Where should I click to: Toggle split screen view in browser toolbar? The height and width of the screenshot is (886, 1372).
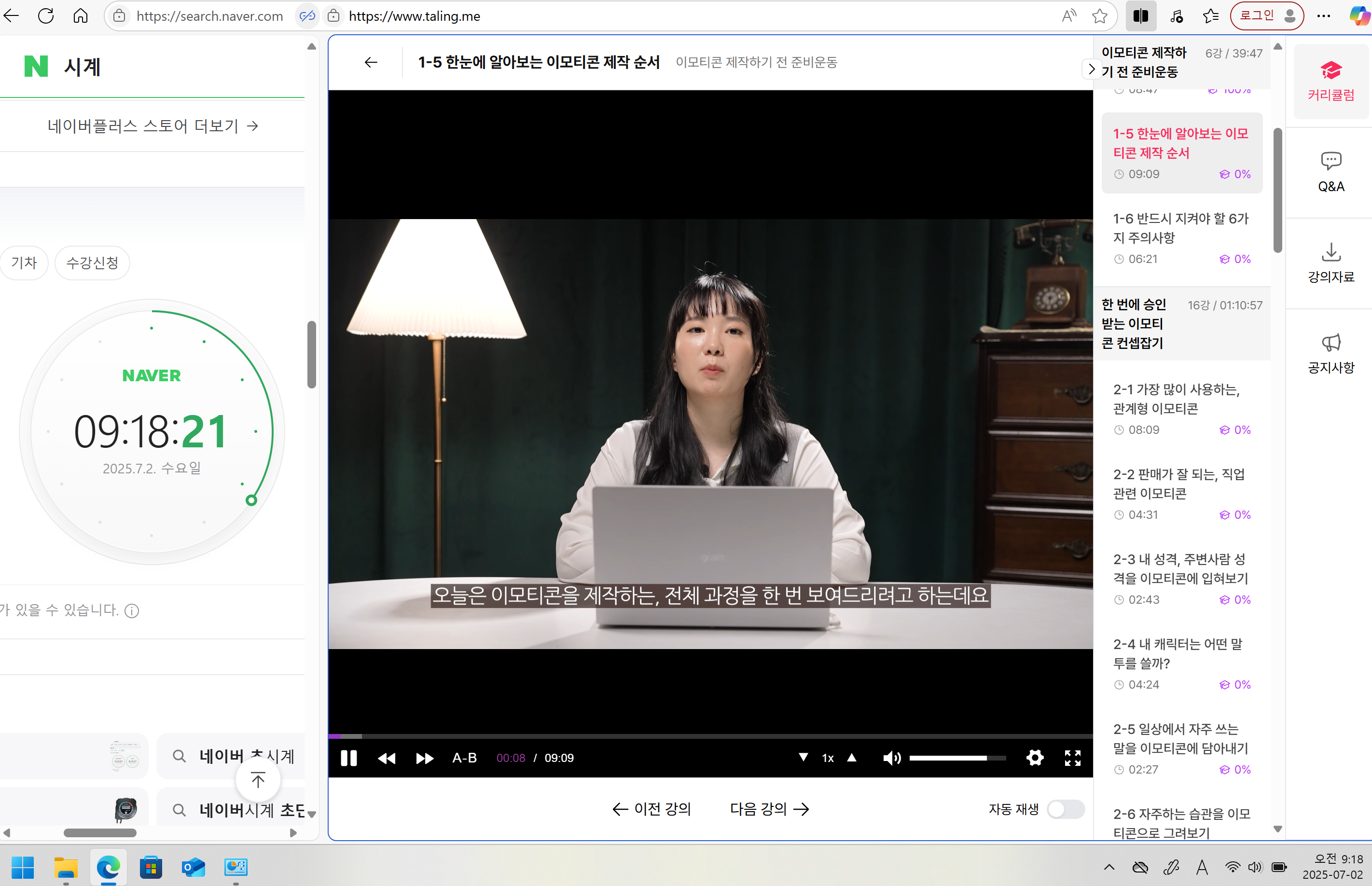tap(1141, 16)
